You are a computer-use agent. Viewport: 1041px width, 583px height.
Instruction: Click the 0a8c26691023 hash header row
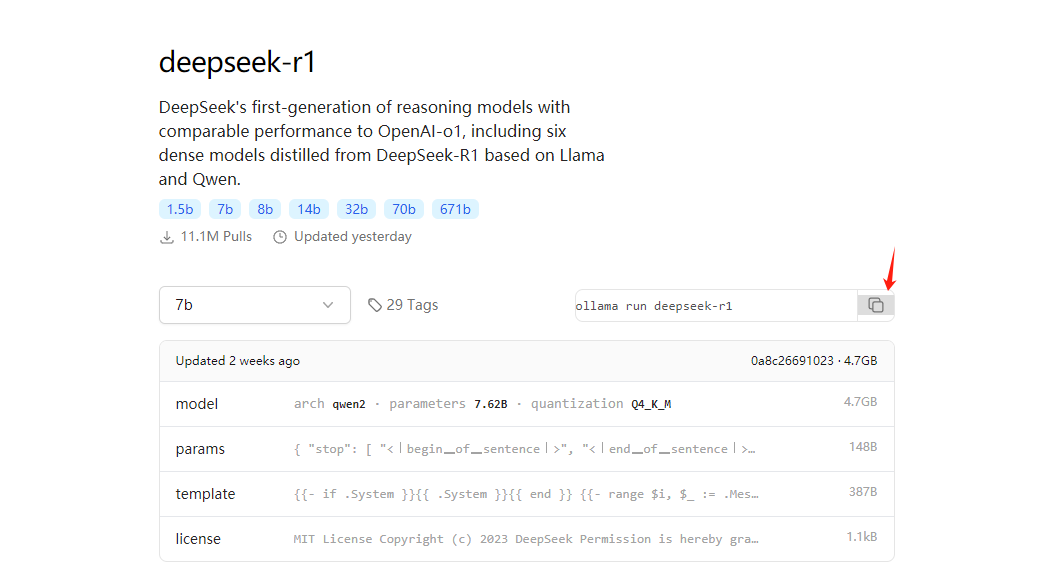pyautogui.click(x=526, y=361)
